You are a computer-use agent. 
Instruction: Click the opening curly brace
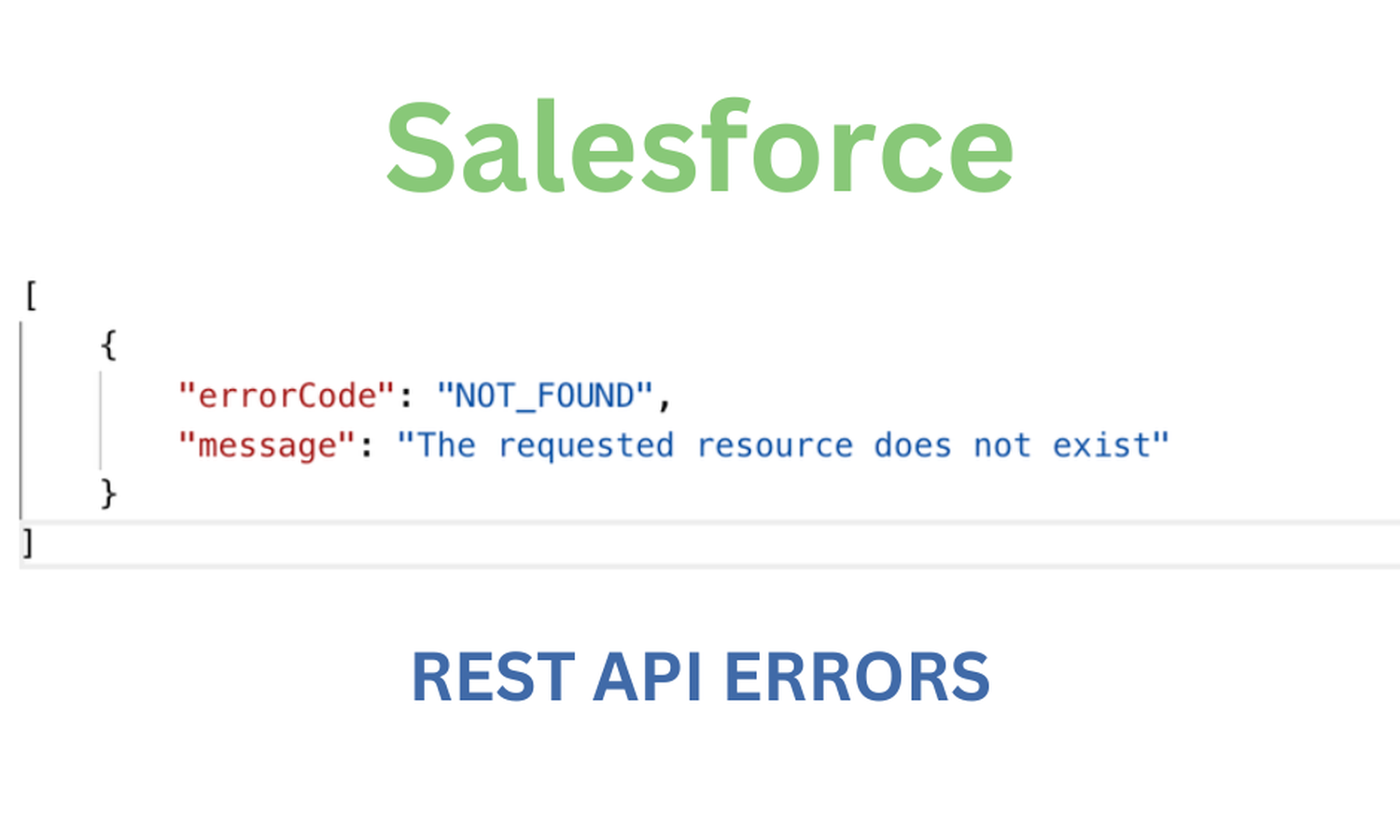[x=108, y=344]
